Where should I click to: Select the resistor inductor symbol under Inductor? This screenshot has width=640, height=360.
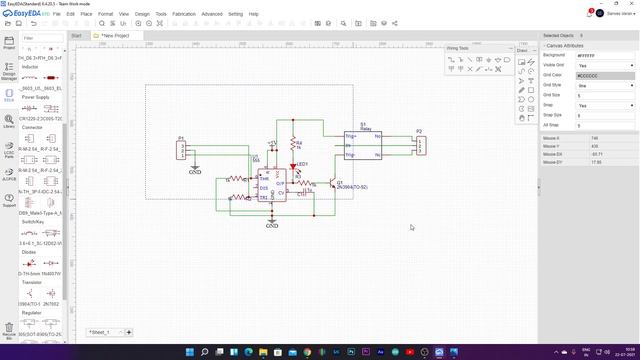[x=29, y=78]
